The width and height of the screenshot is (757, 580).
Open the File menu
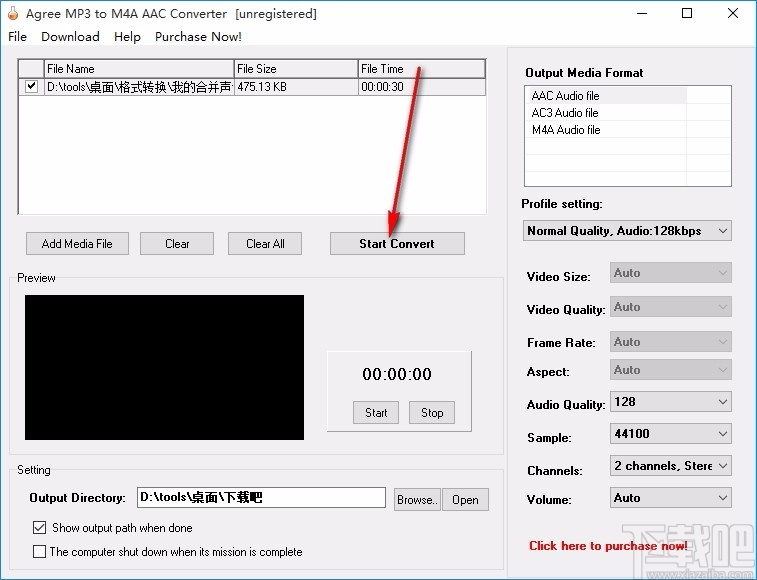pos(17,37)
